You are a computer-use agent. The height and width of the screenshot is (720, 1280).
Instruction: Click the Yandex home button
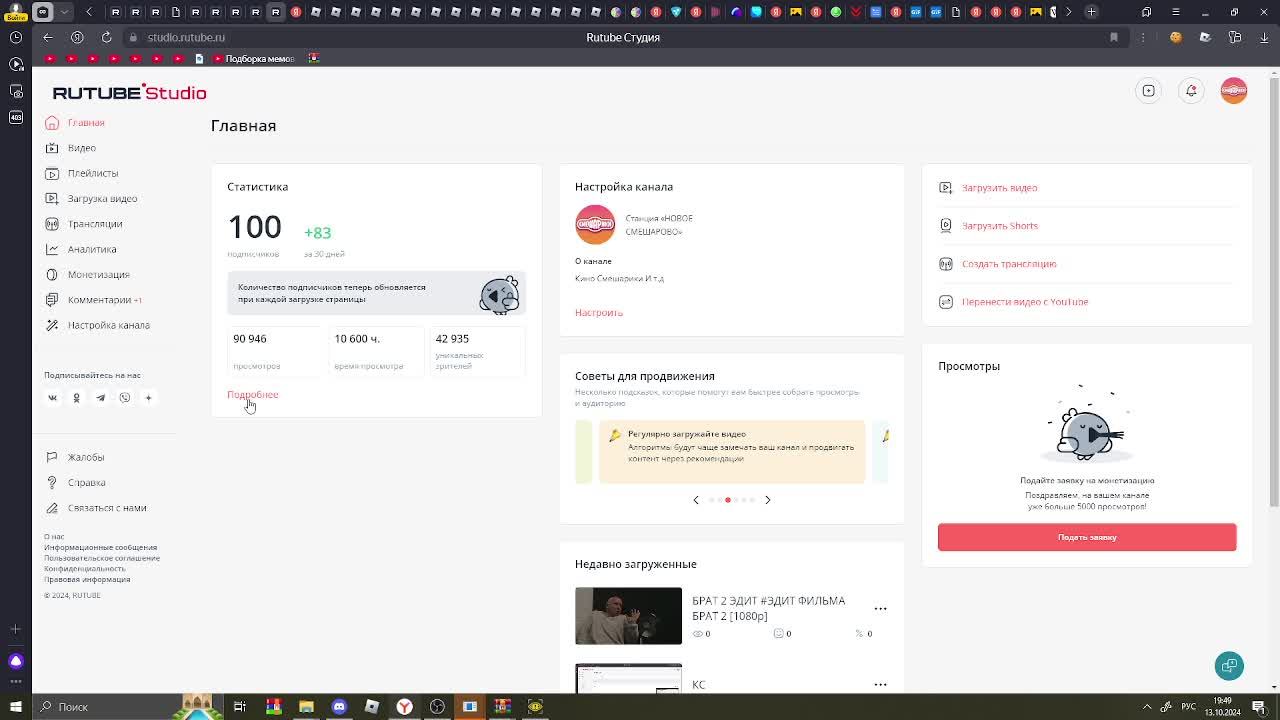pos(77,37)
